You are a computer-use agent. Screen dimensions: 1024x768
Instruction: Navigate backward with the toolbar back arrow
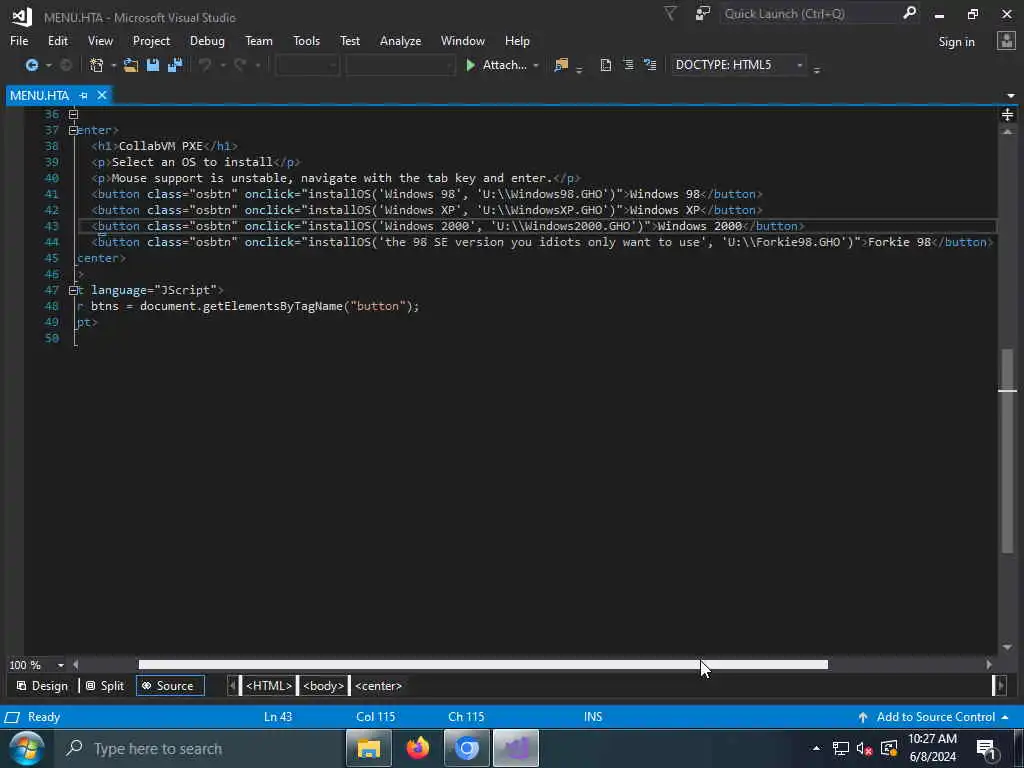pos(31,65)
